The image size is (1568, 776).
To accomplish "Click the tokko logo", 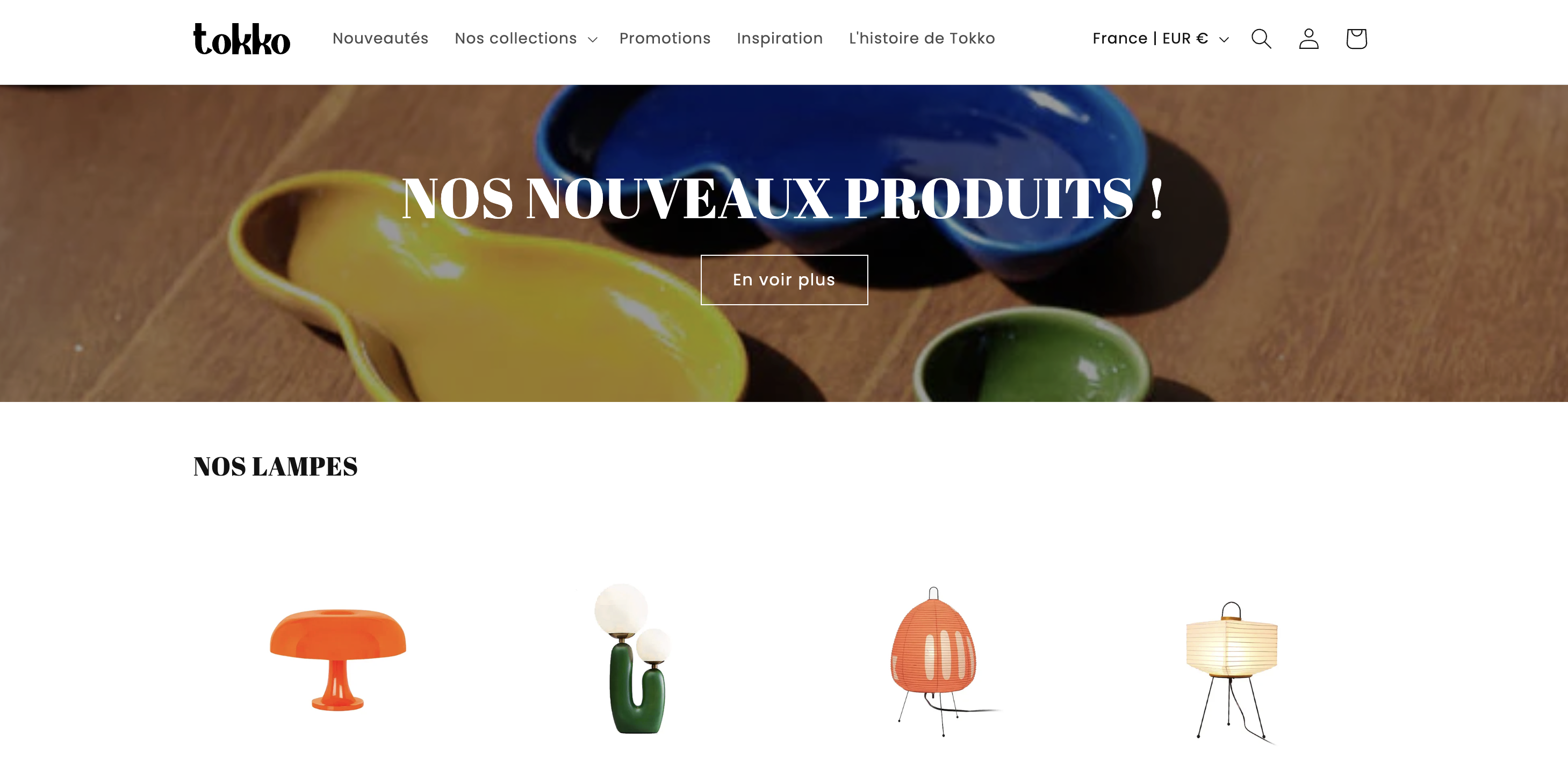I will [242, 39].
